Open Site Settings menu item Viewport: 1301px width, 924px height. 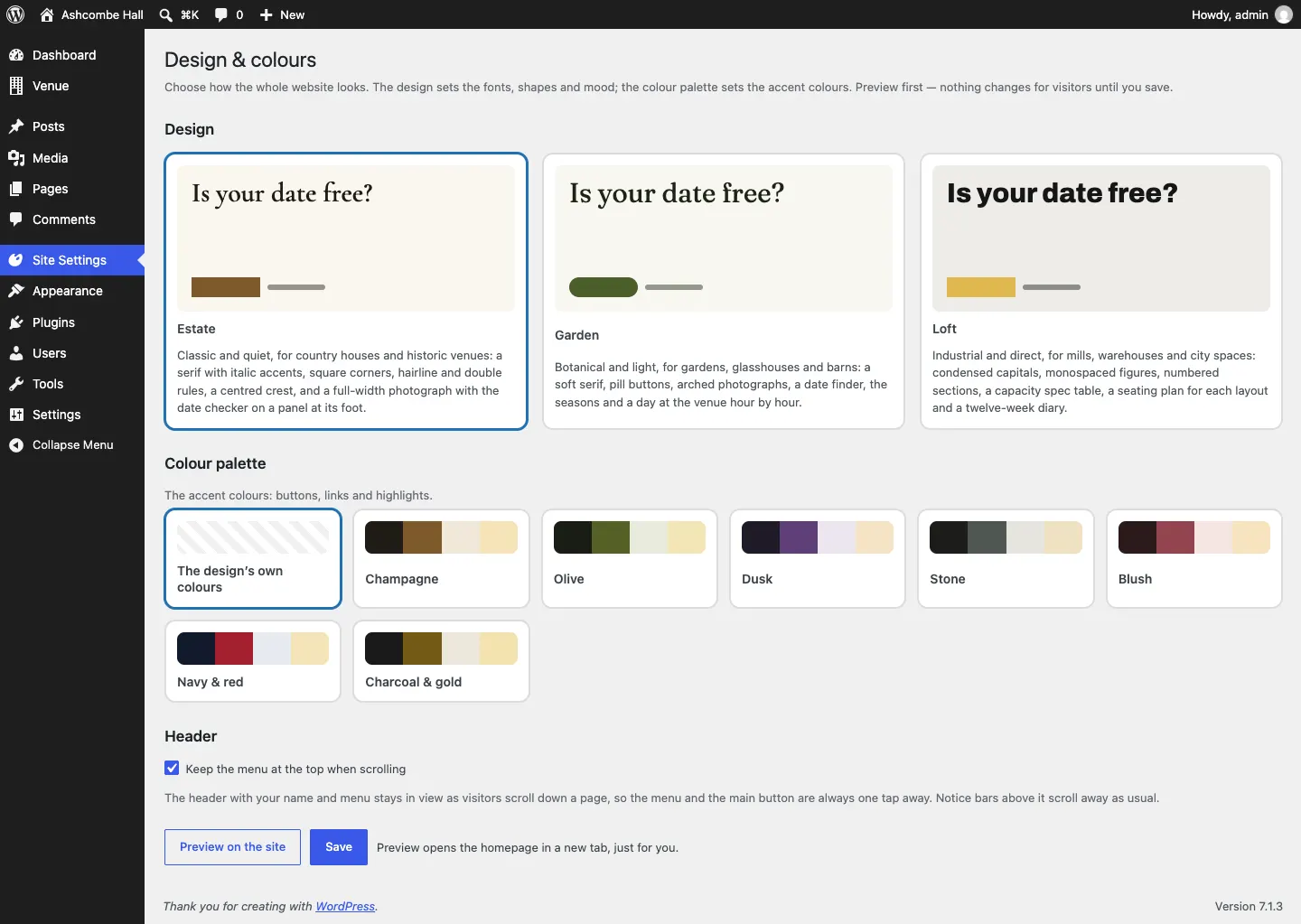coord(72,260)
